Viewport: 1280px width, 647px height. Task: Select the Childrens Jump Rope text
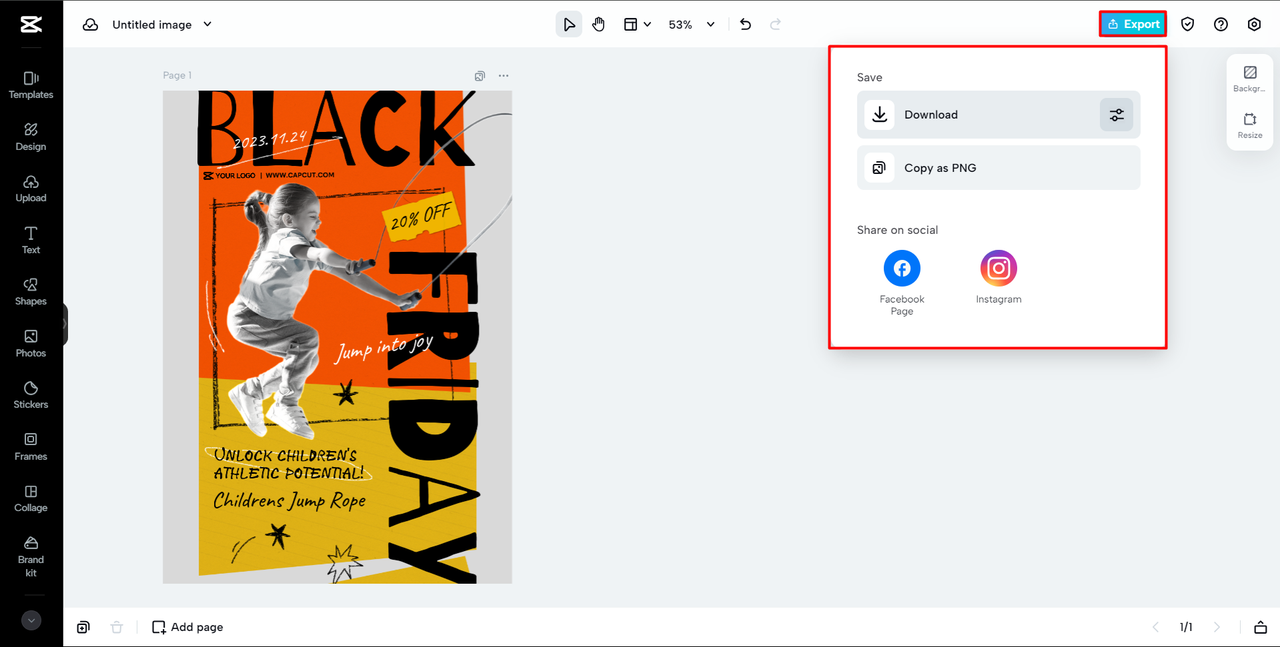(290, 501)
